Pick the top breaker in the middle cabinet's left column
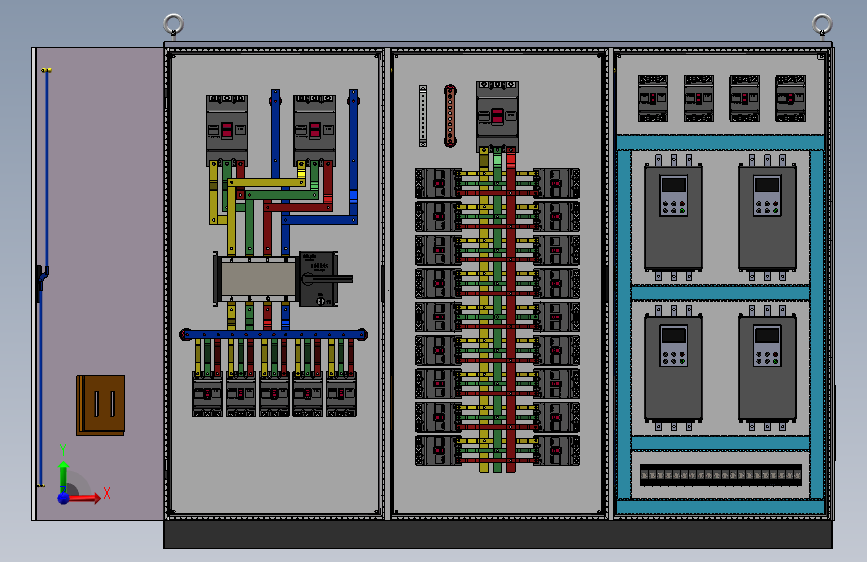Image resolution: width=867 pixels, height=562 pixels. (438, 183)
